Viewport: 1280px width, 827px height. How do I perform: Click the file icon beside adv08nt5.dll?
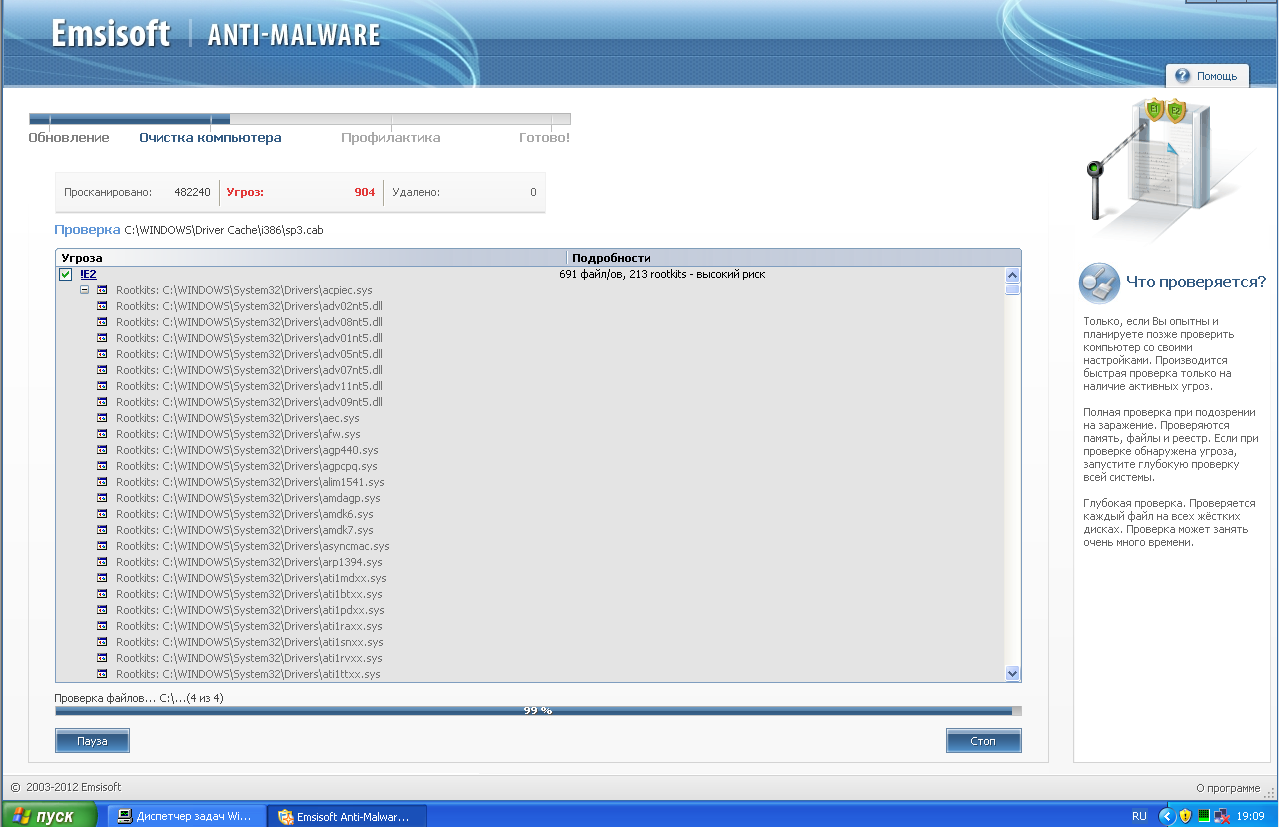[102, 322]
